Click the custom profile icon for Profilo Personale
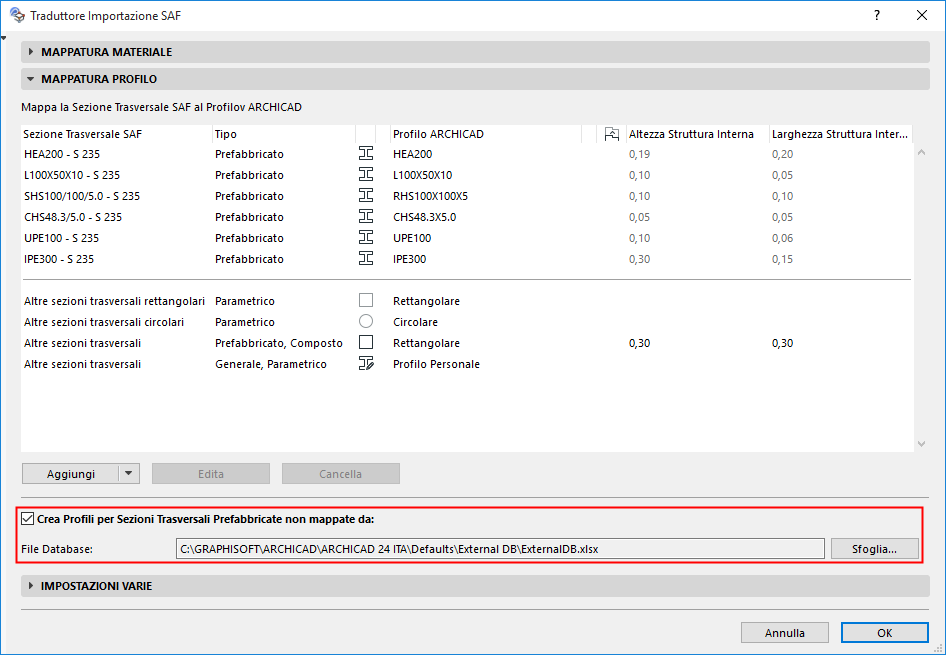The image size is (946, 655). point(366,364)
